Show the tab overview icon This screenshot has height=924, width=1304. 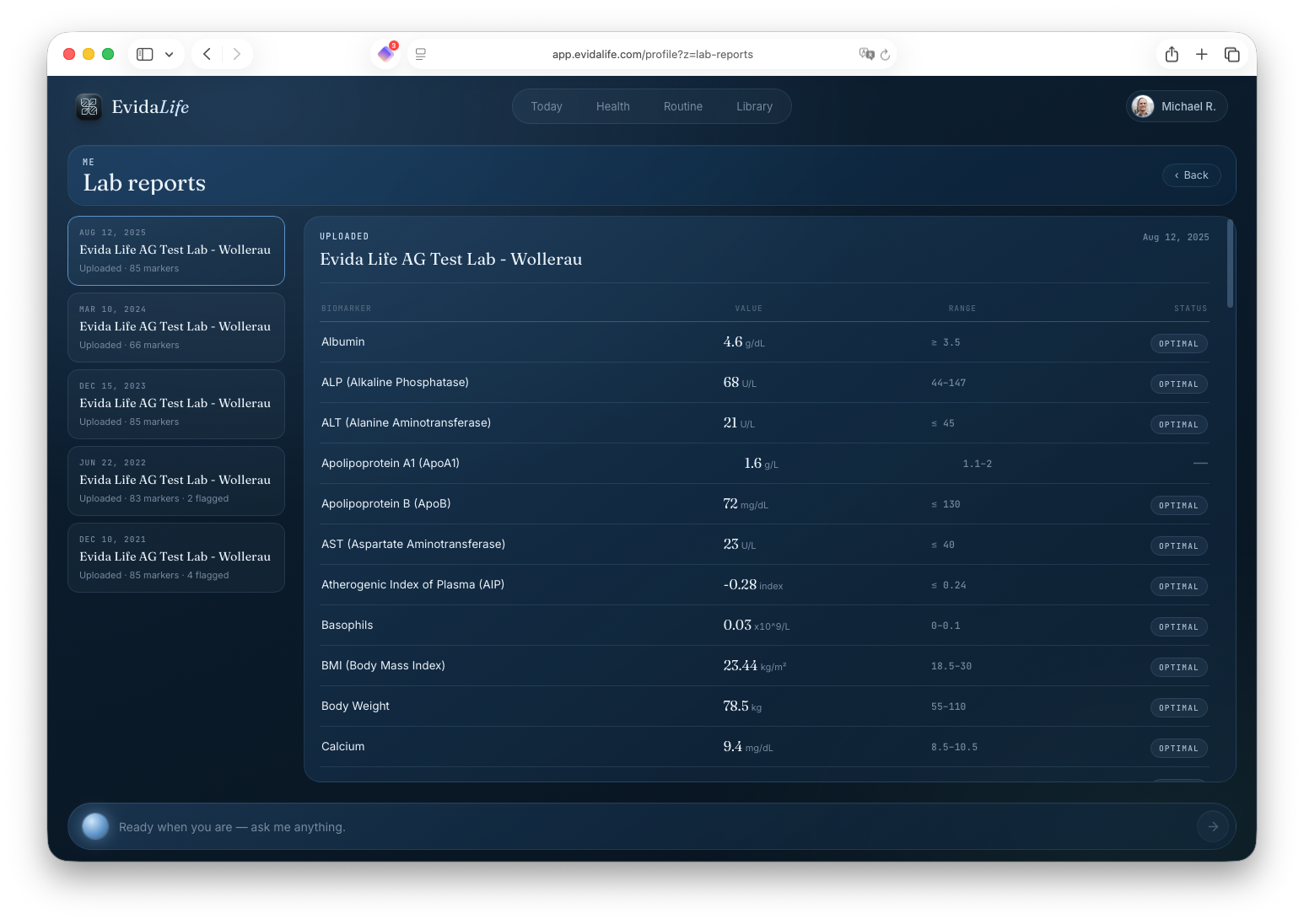tap(1232, 54)
